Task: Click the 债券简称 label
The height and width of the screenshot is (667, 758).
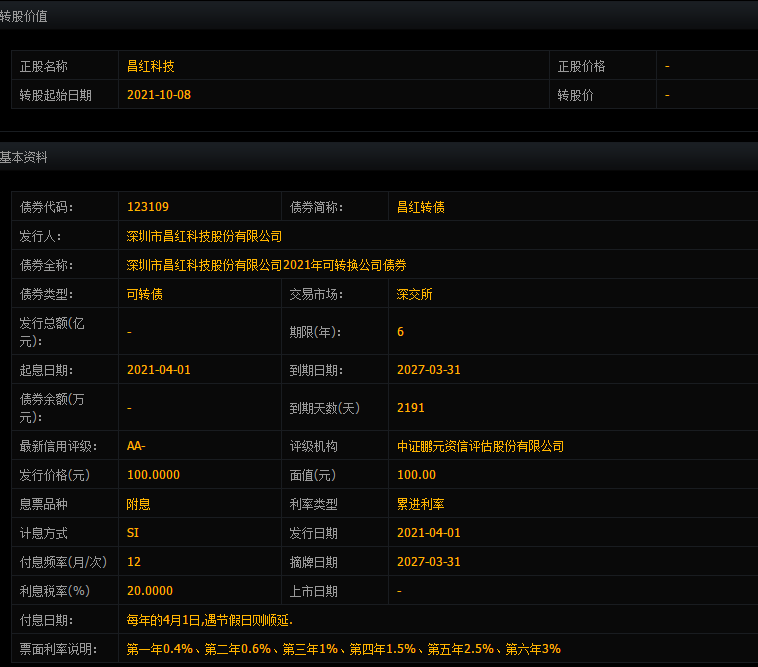Action: tap(316, 207)
